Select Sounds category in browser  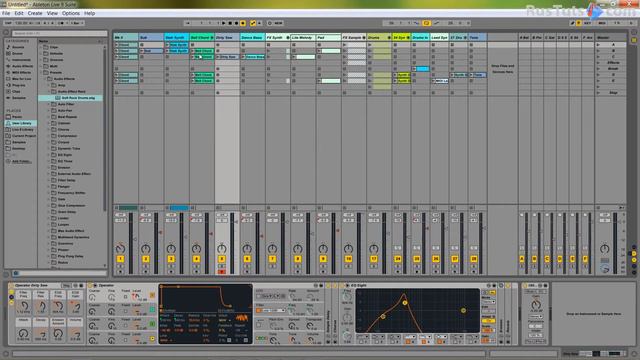[18, 47]
